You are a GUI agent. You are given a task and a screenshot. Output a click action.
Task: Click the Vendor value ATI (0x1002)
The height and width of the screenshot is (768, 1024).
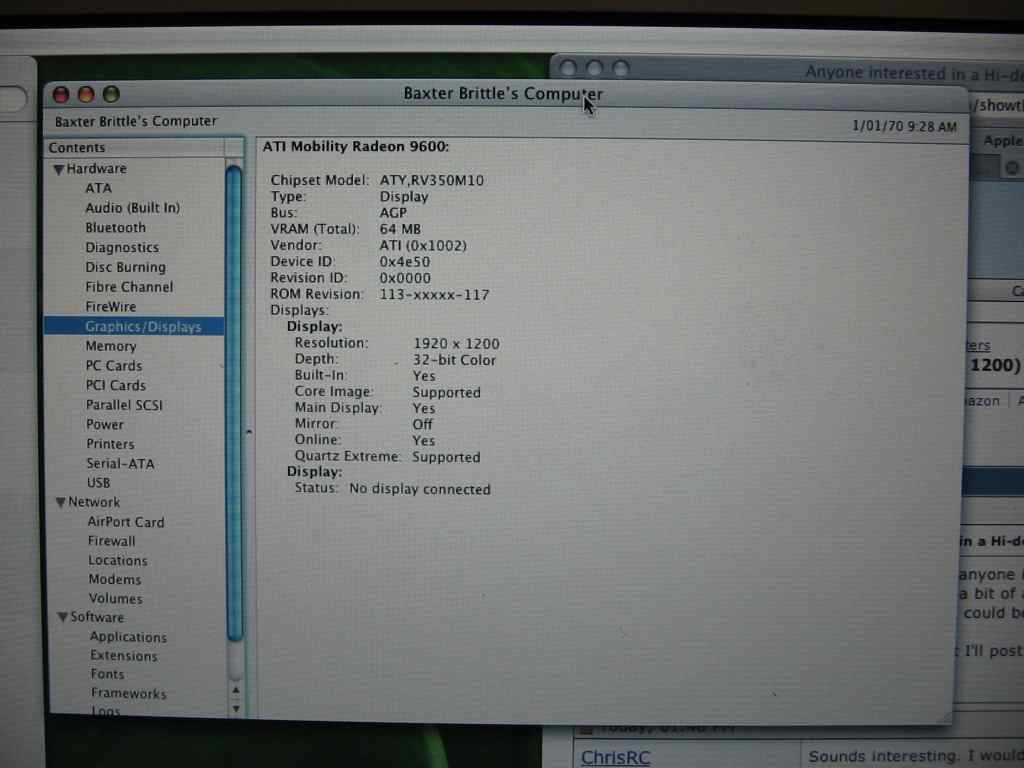pyautogui.click(x=423, y=246)
